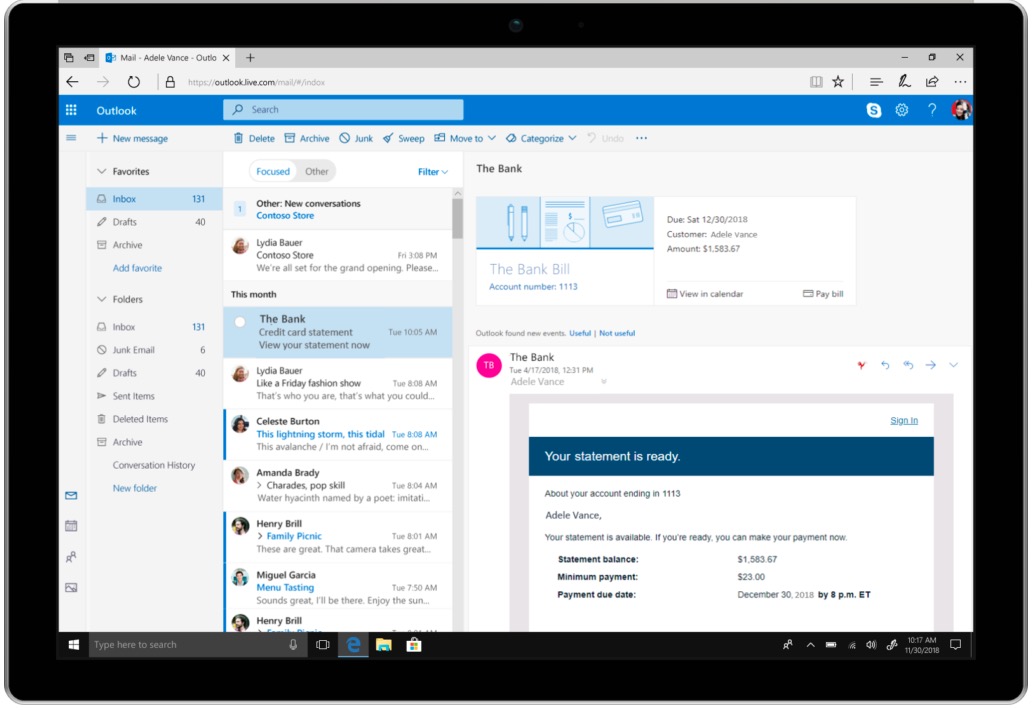
Task: Open the Filter dropdown
Action: (x=432, y=172)
